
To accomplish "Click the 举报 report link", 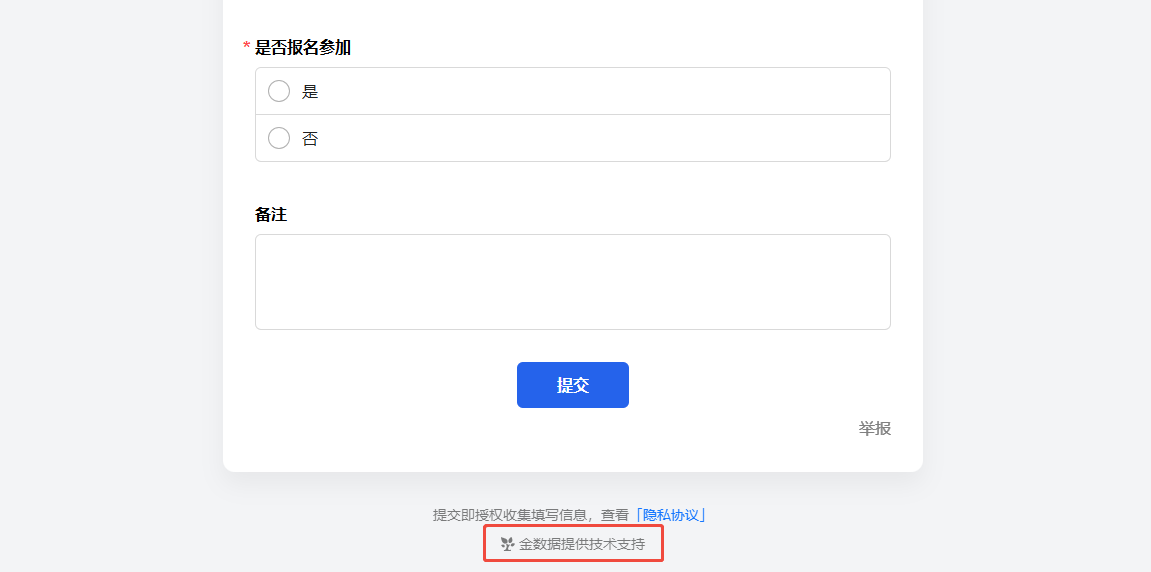I will click(874, 428).
